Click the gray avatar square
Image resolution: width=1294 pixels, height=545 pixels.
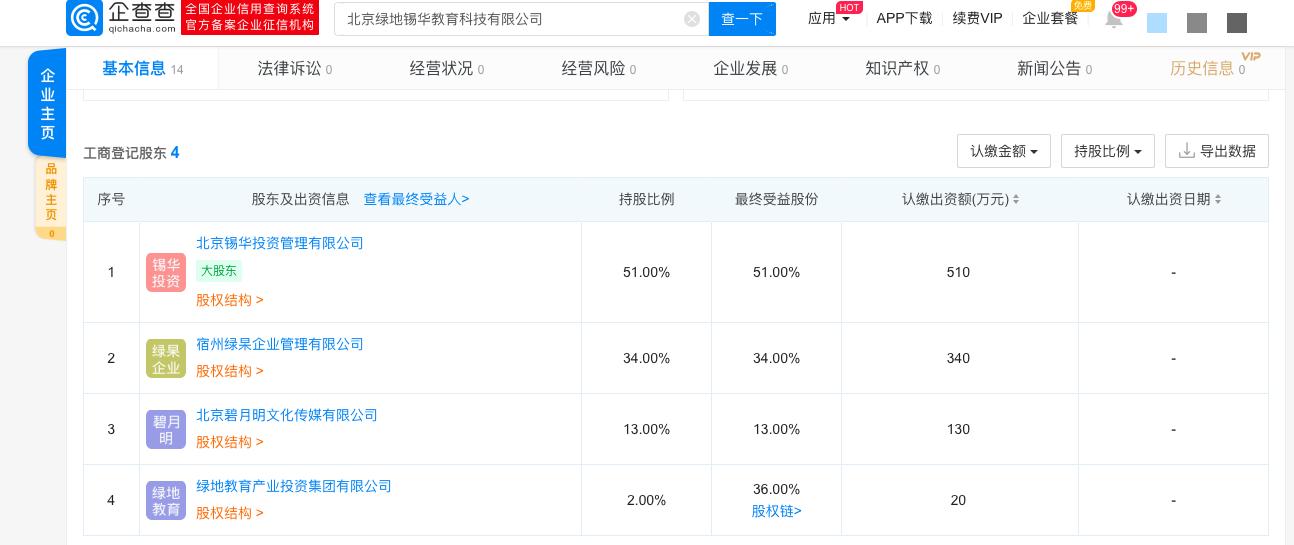click(1196, 23)
